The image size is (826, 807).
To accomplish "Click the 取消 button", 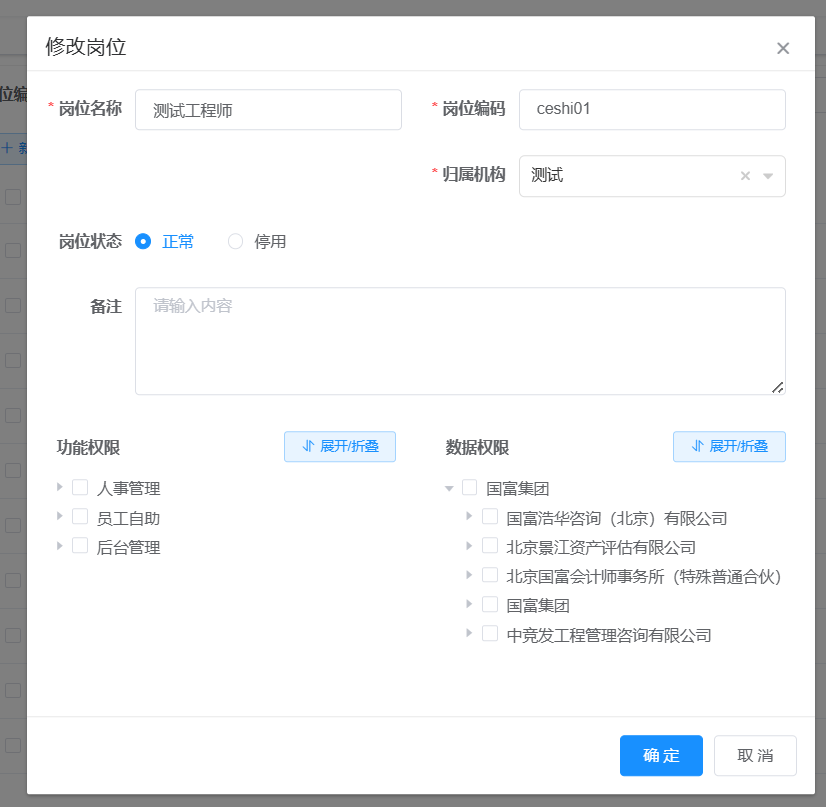I will (755, 755).
